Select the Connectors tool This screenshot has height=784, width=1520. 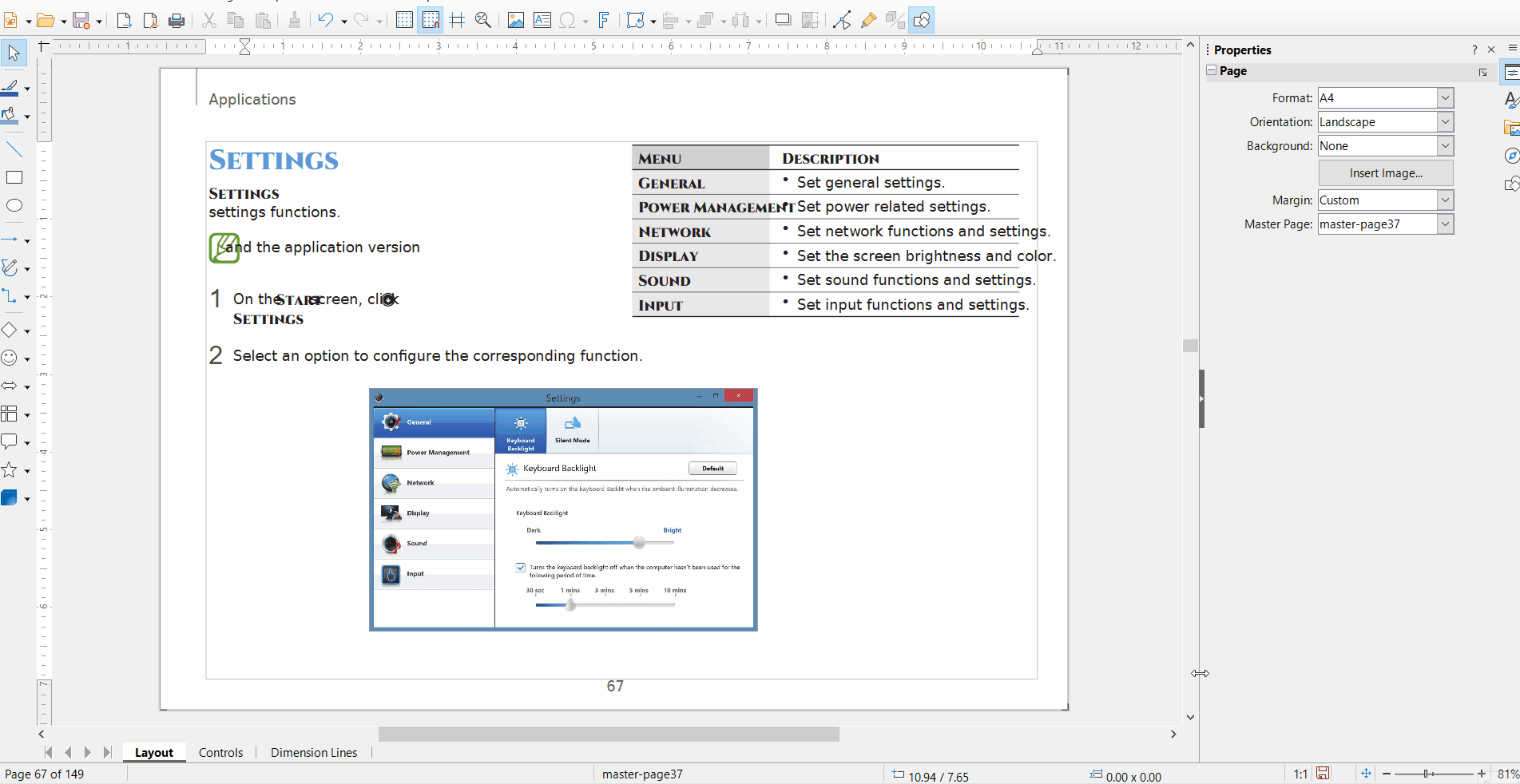tap(10, 296)
